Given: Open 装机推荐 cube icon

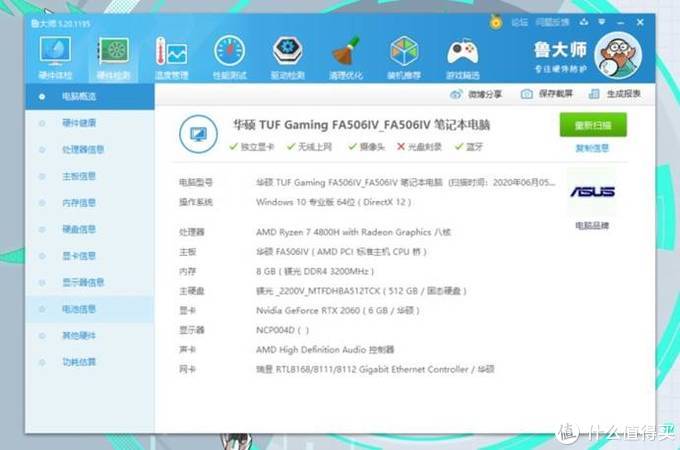Looking at the screenshot, I should coord(404,56).
